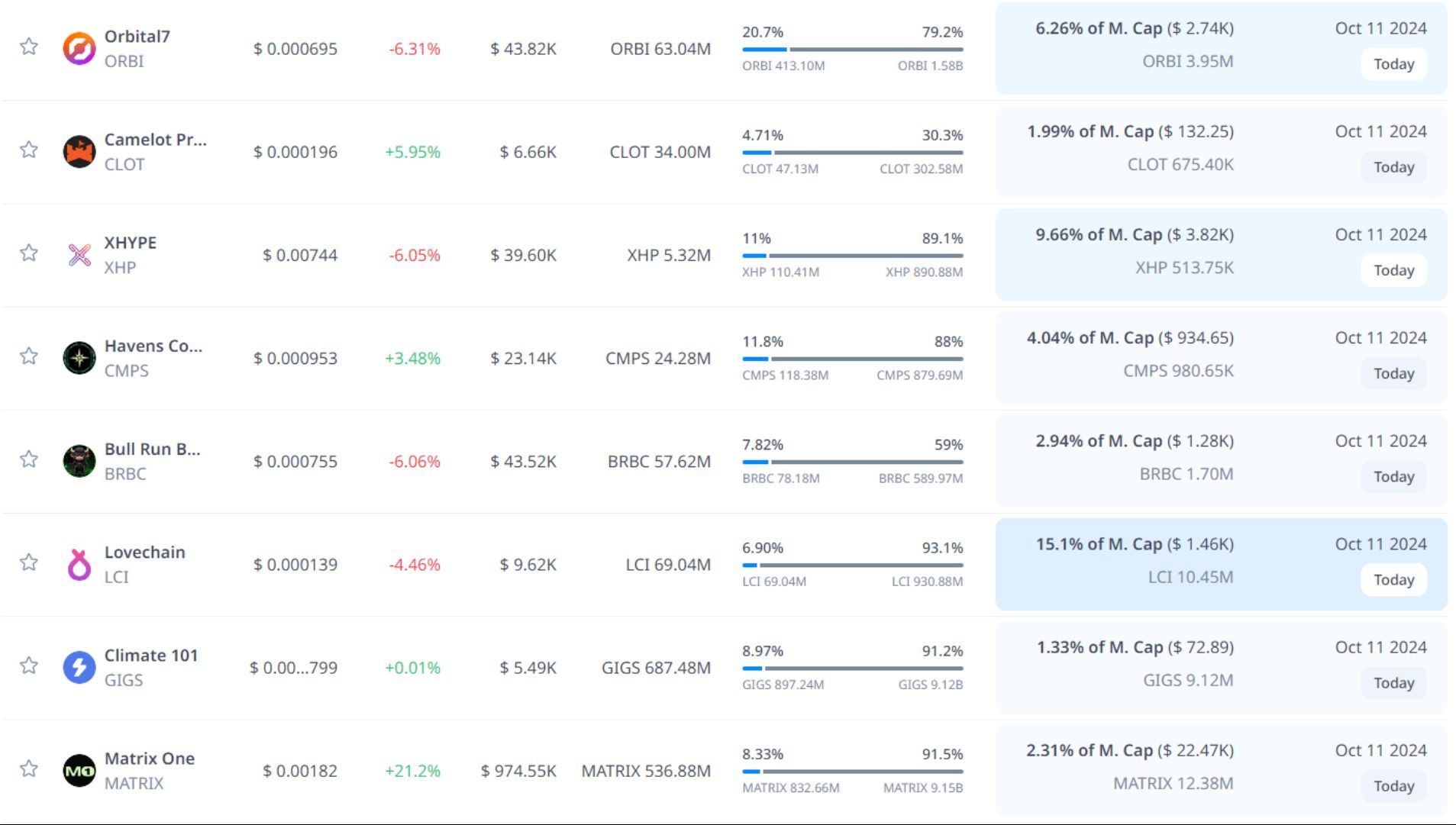Click the Havens Compass CMPS logo
Screen dimensions: 1456x825
pyautogui.click(x=79, y=358)
